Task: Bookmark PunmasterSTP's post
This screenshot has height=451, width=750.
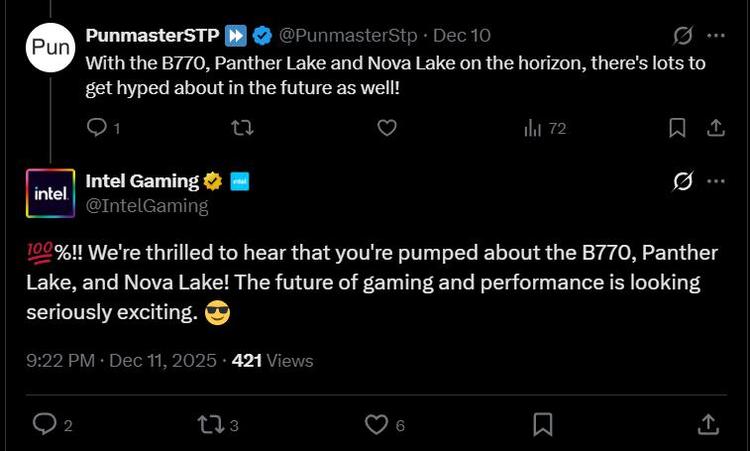Action: (677, 128)
